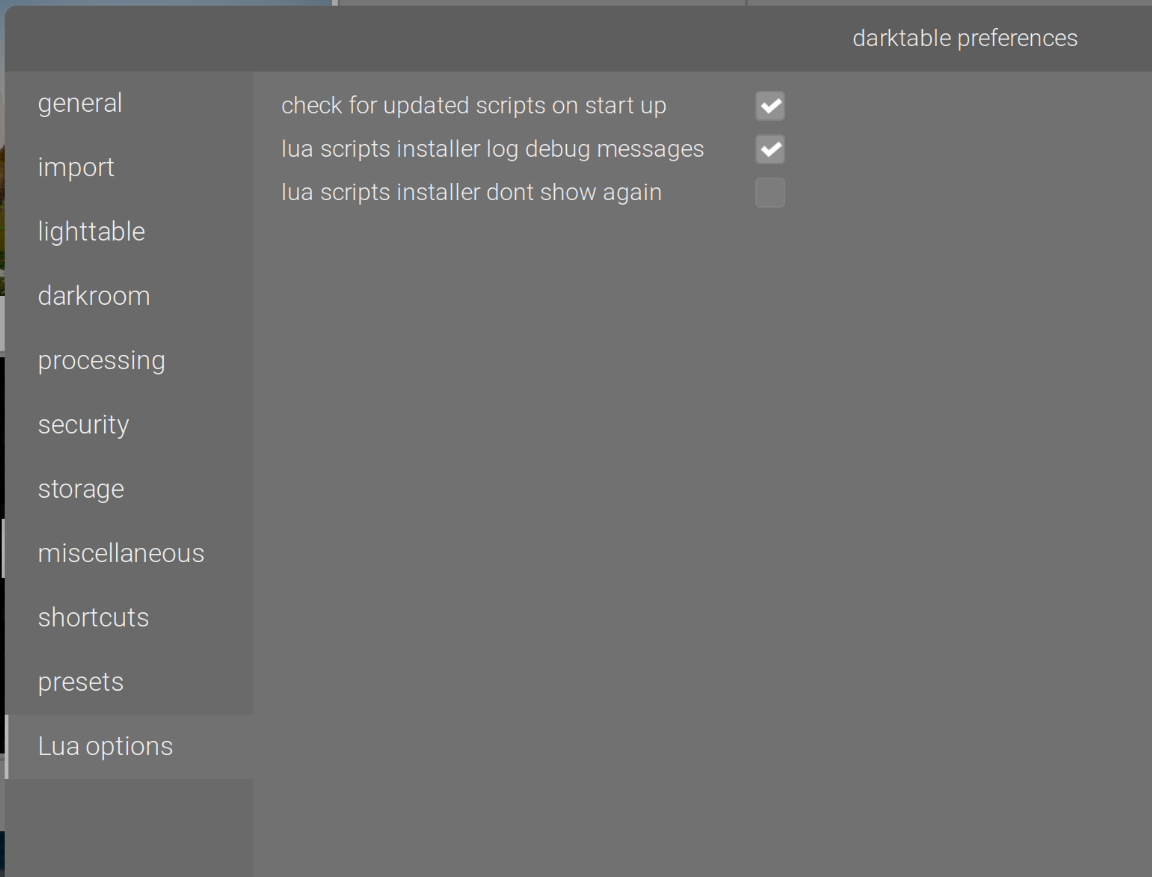This screenshot has height=877, width=1152.
Task: Open the miscellaneous settings tab
Action: 121,553
